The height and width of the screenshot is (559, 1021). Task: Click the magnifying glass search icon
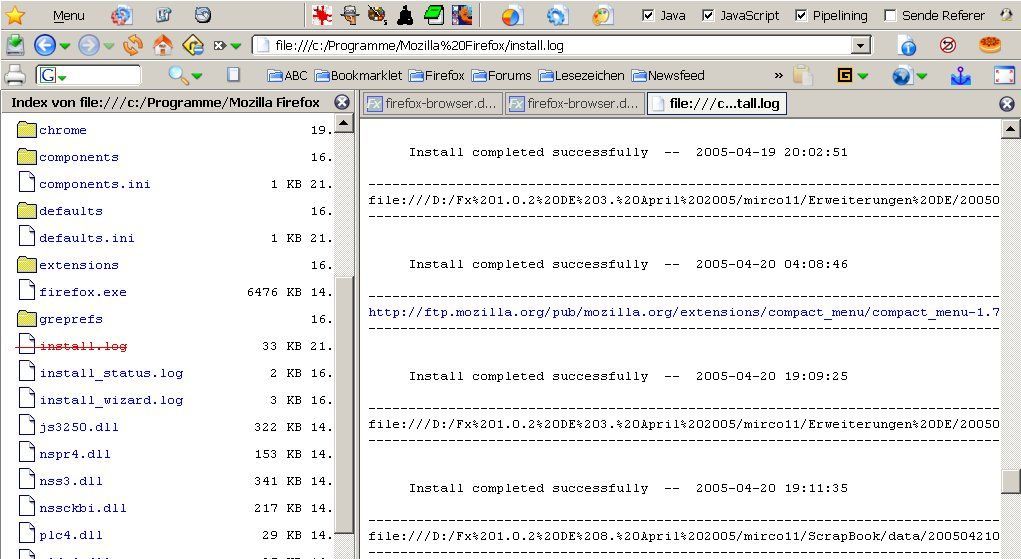pos(178,75)
